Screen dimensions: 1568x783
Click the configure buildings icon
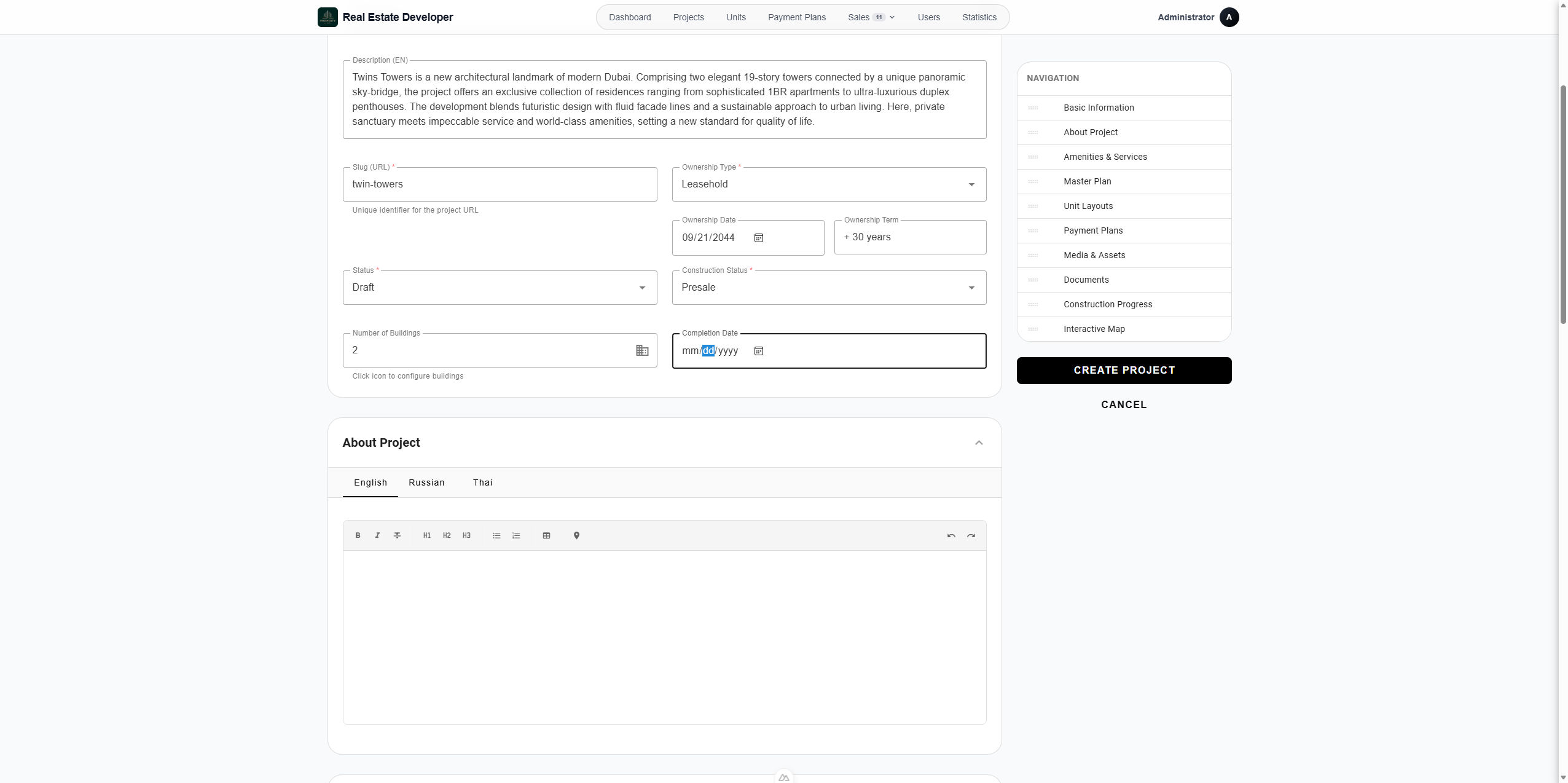(642, 350)
